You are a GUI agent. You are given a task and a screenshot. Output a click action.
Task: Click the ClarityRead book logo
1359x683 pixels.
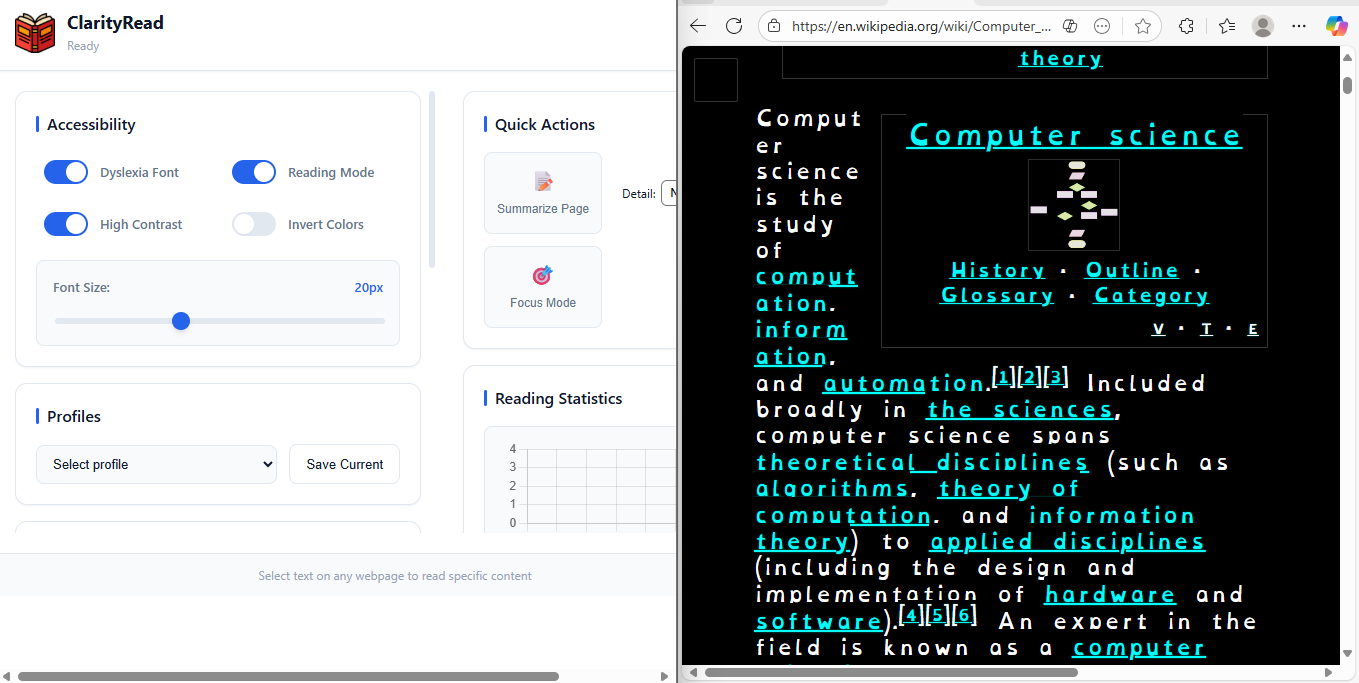tap(34, 31)
